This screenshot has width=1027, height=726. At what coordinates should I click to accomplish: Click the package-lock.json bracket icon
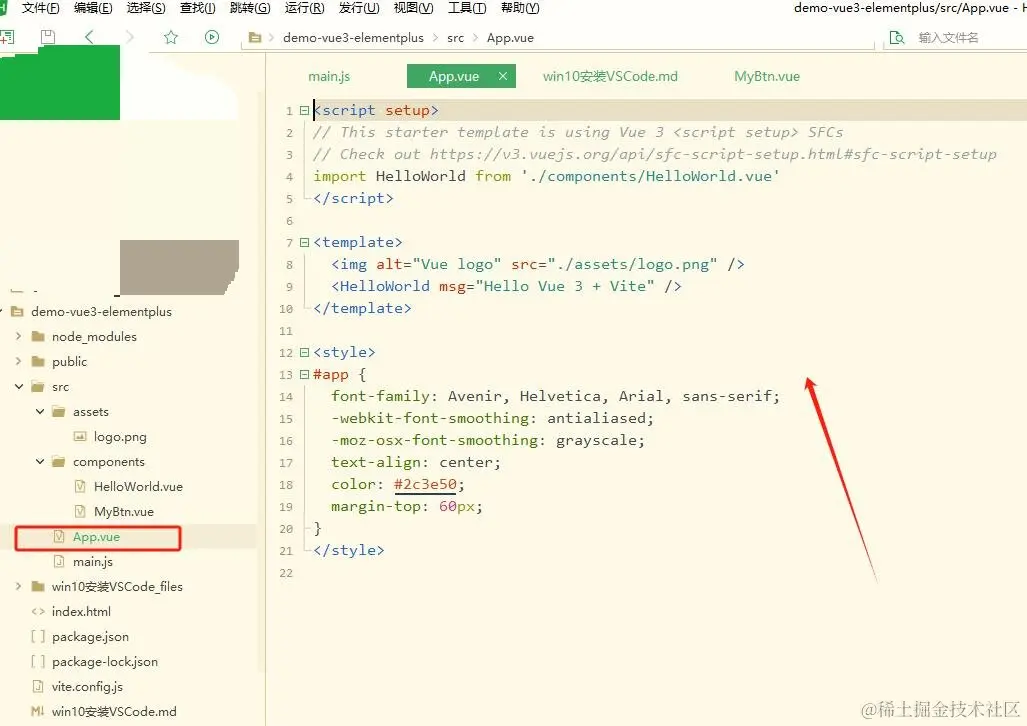38,661
